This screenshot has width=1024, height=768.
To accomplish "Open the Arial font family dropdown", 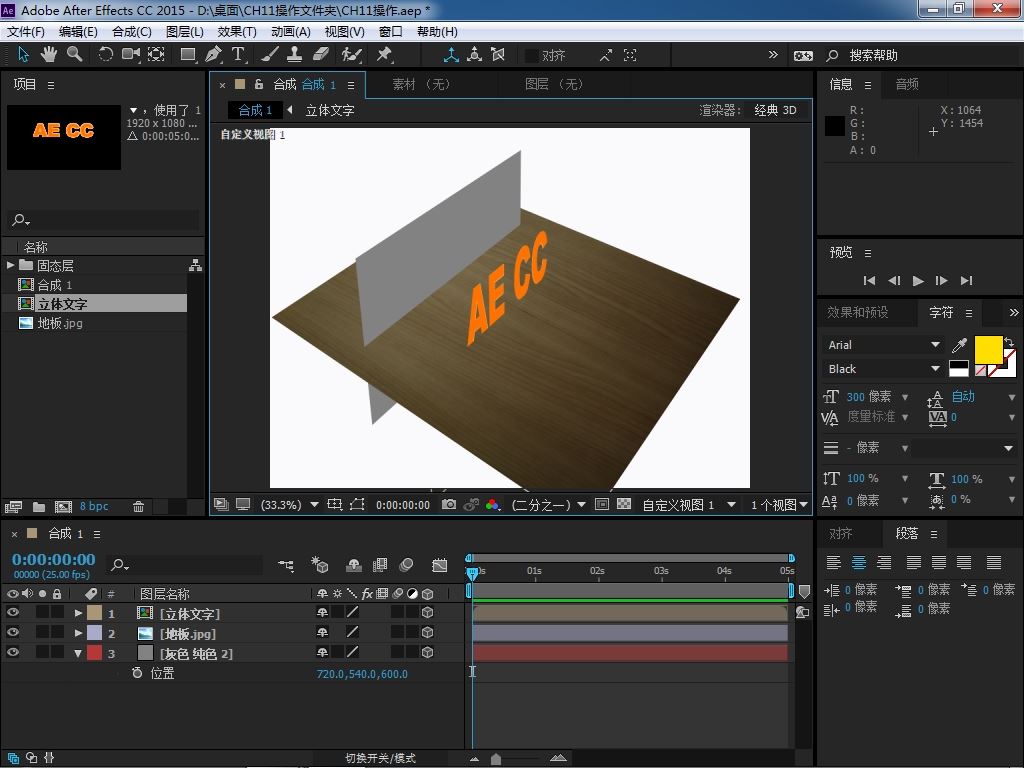I will (884, 345).
